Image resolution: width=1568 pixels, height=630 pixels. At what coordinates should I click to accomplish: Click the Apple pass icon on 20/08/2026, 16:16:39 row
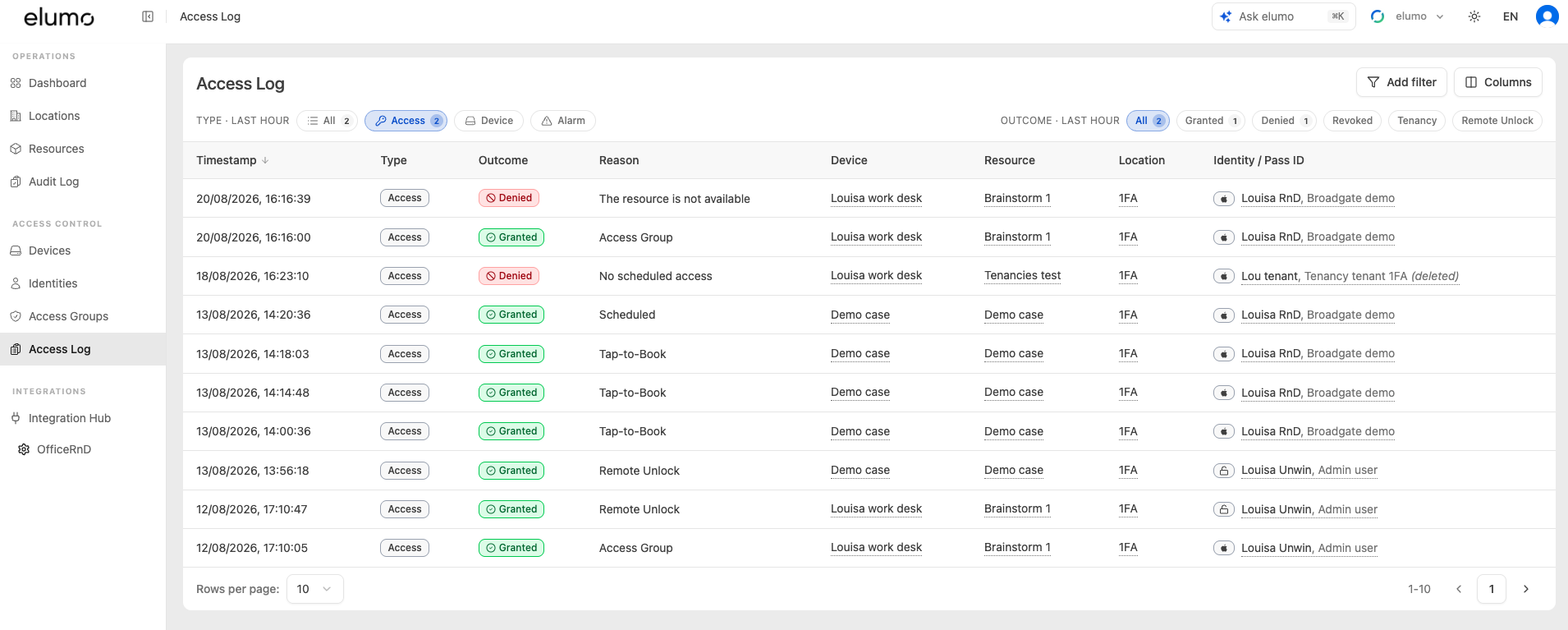tap(1224, 198)
